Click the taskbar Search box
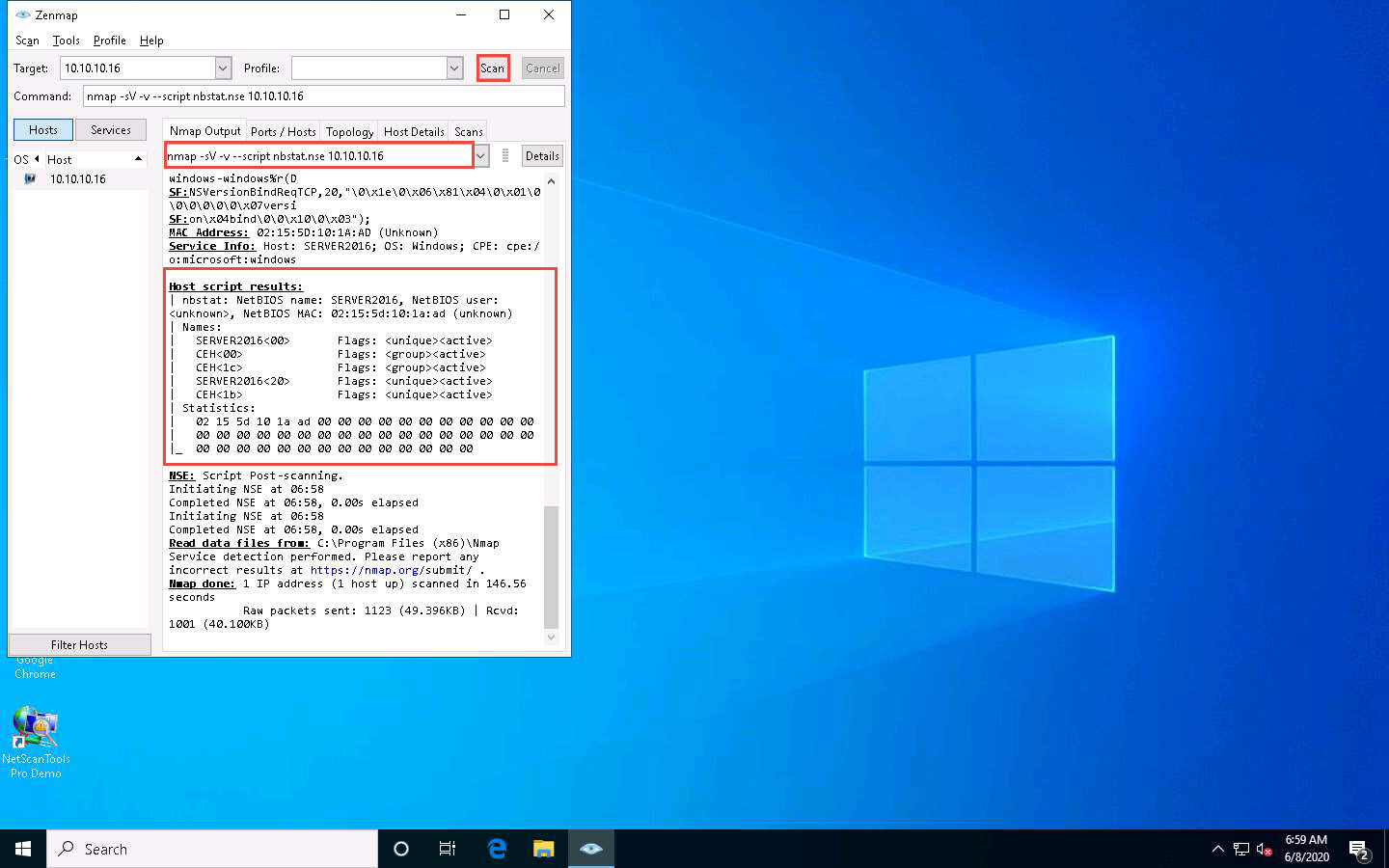1389x868 pixels. coord(212,849)
